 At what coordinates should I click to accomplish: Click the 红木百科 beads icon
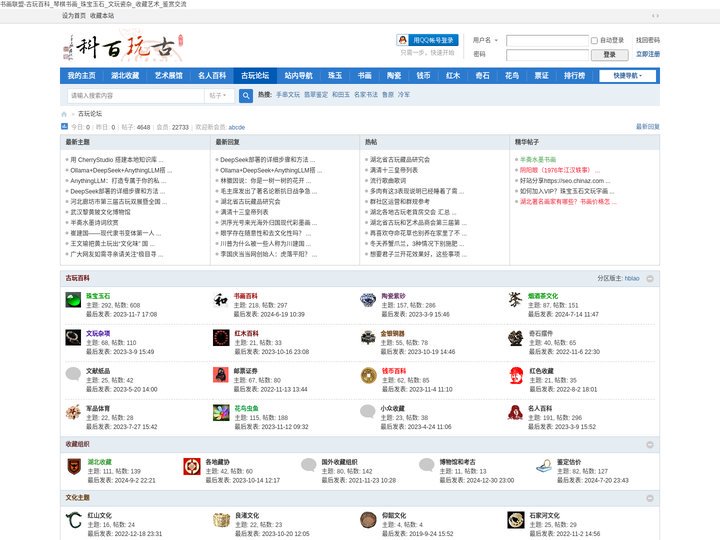pos(221,338)
